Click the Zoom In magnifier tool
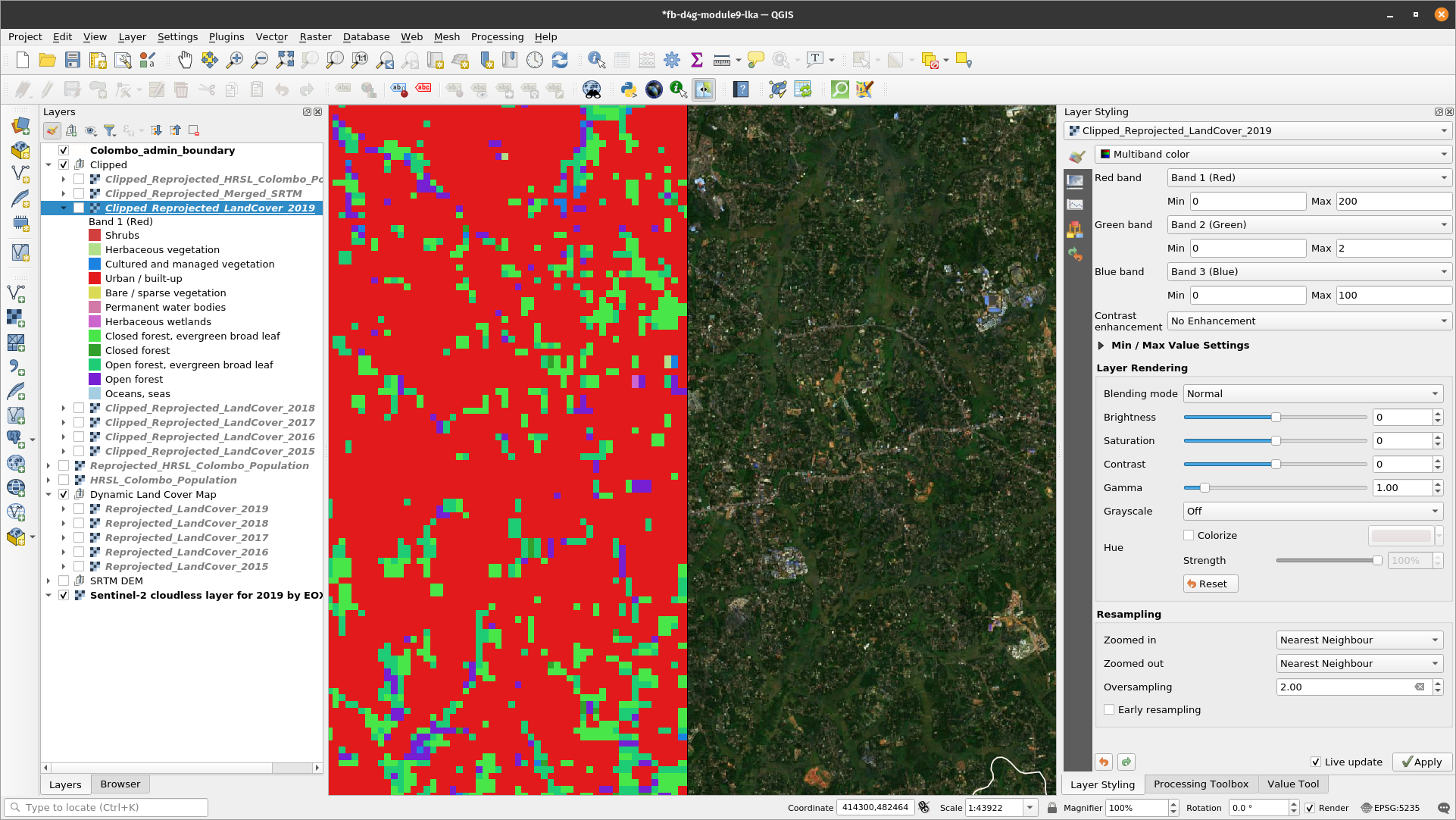The height and width of the screenshot is (820, 1456). [x=235, y=61]
